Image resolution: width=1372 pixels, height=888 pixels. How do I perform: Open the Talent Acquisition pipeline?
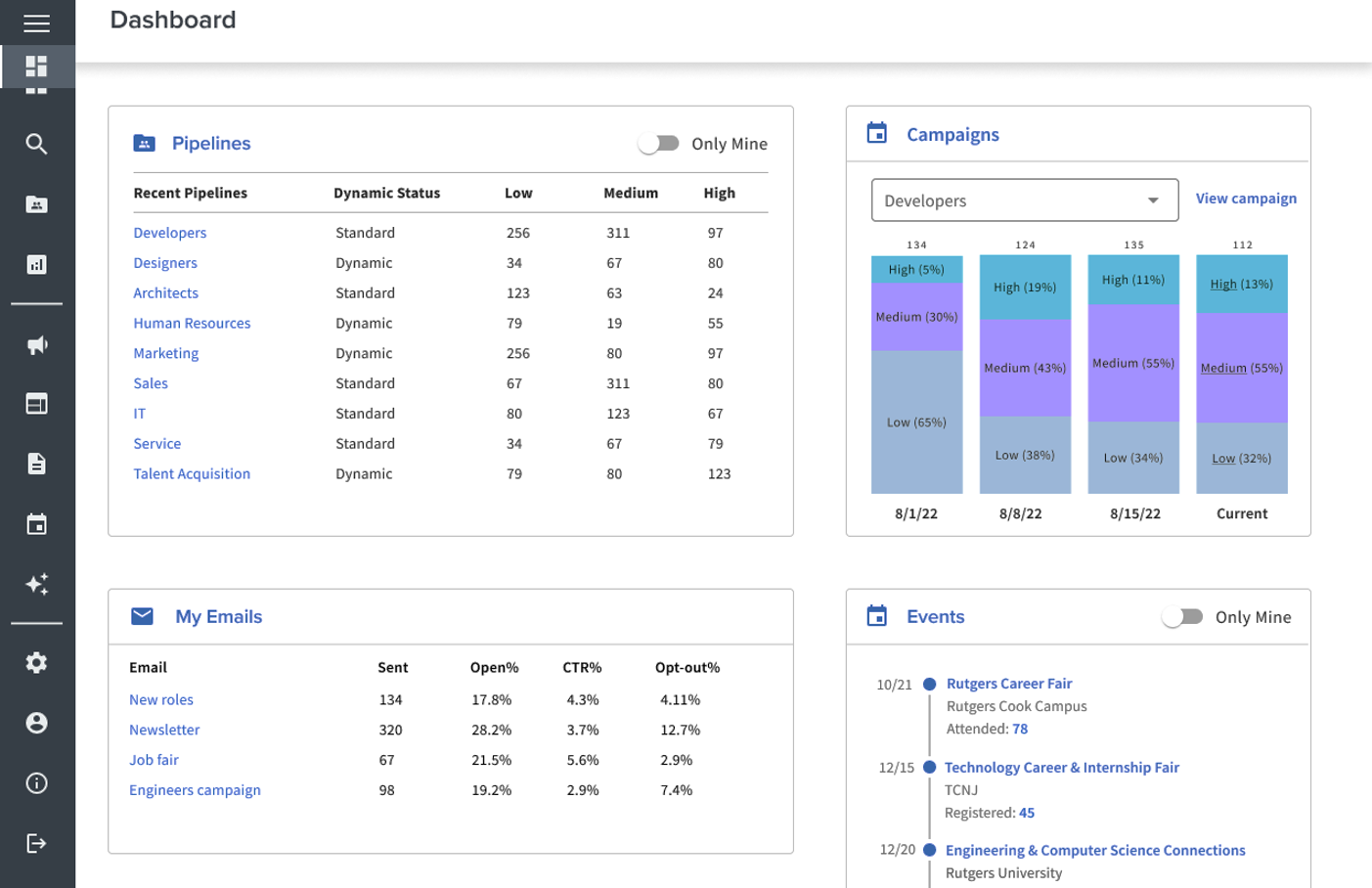[x=192, y=473]
